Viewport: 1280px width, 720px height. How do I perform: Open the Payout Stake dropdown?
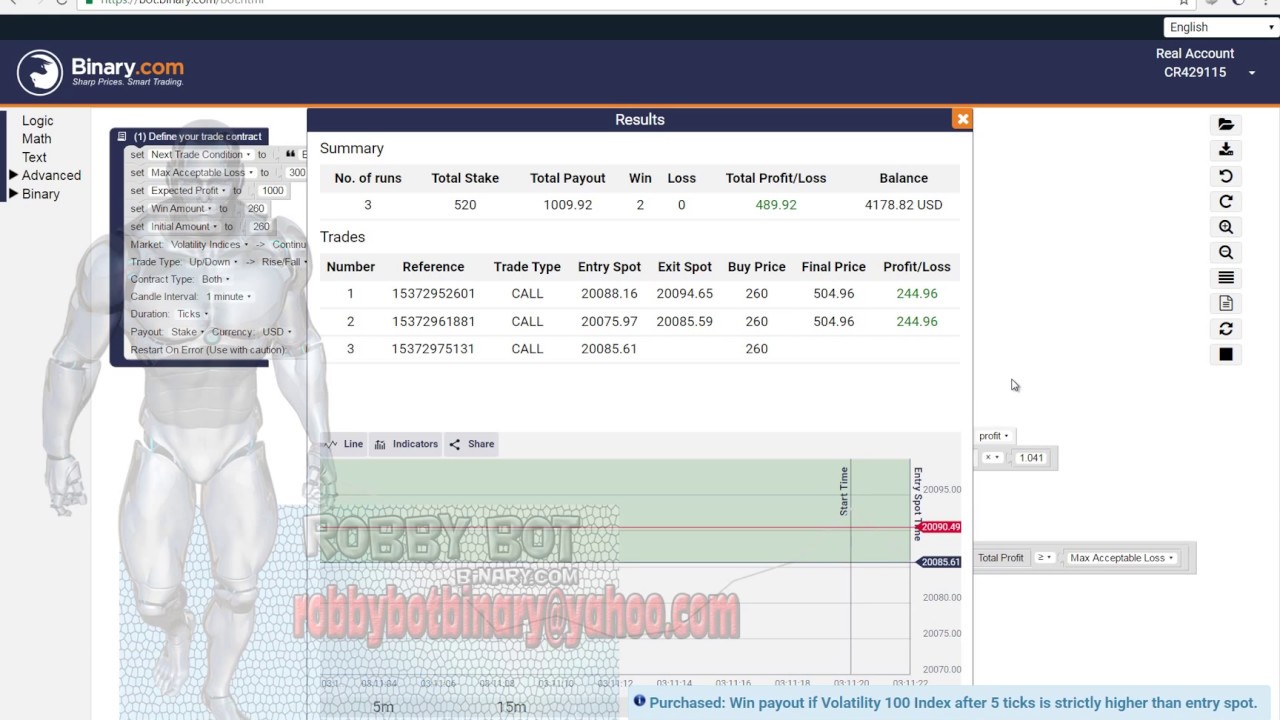click(187, 332)
